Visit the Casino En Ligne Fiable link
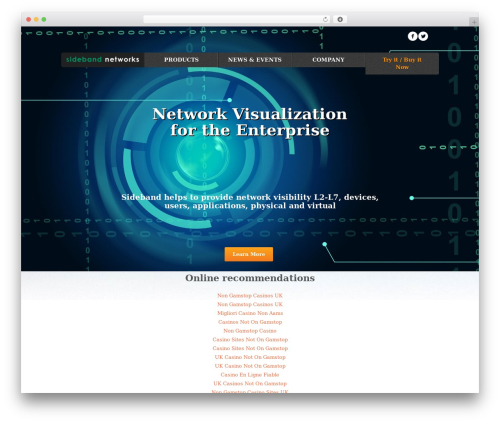500x423 pixels. point(250,375)
